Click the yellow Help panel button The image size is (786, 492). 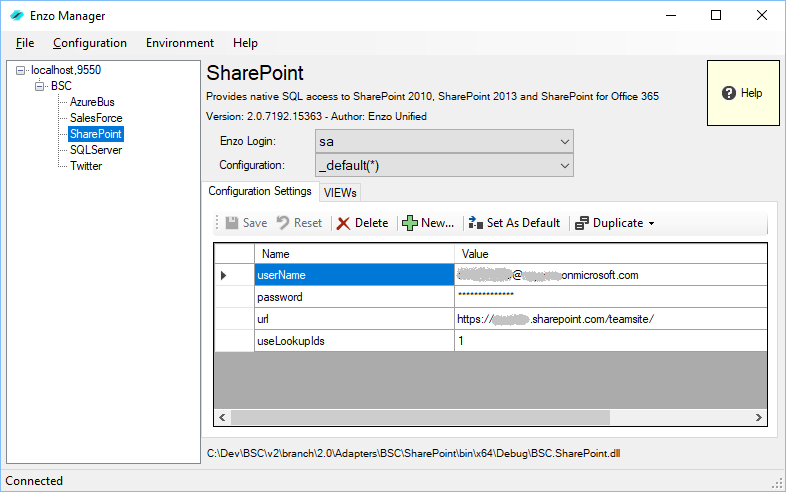pyautogui.click(x=743, y=93)
